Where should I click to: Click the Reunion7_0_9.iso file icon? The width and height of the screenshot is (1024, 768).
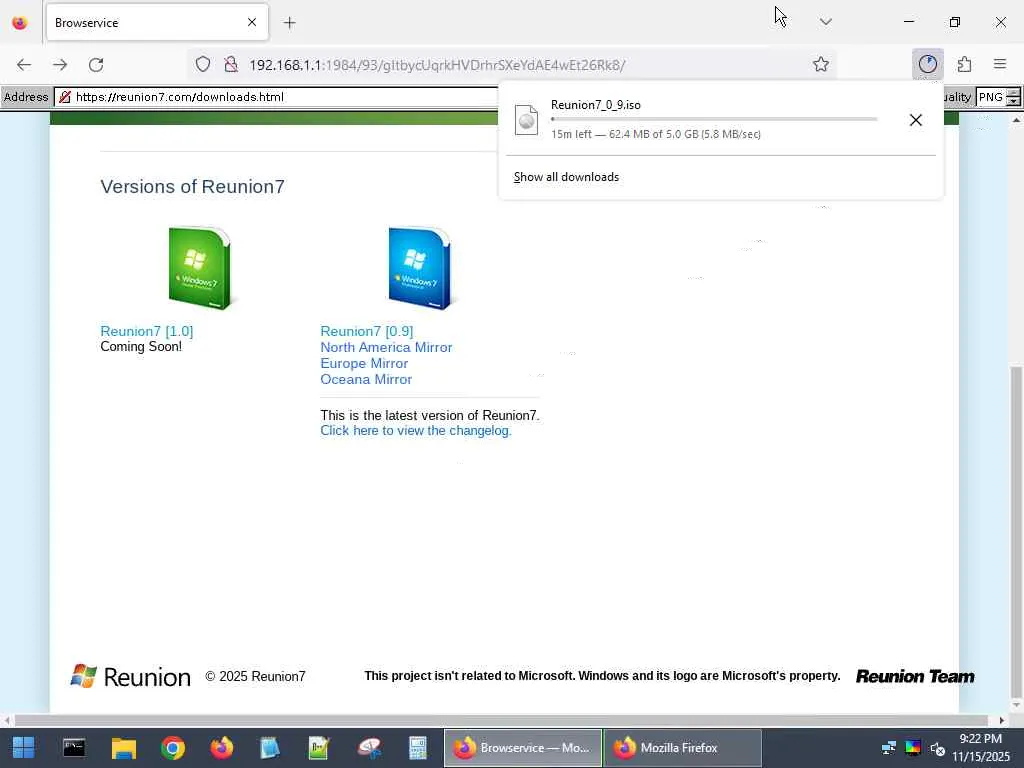[x=526, y=120]
